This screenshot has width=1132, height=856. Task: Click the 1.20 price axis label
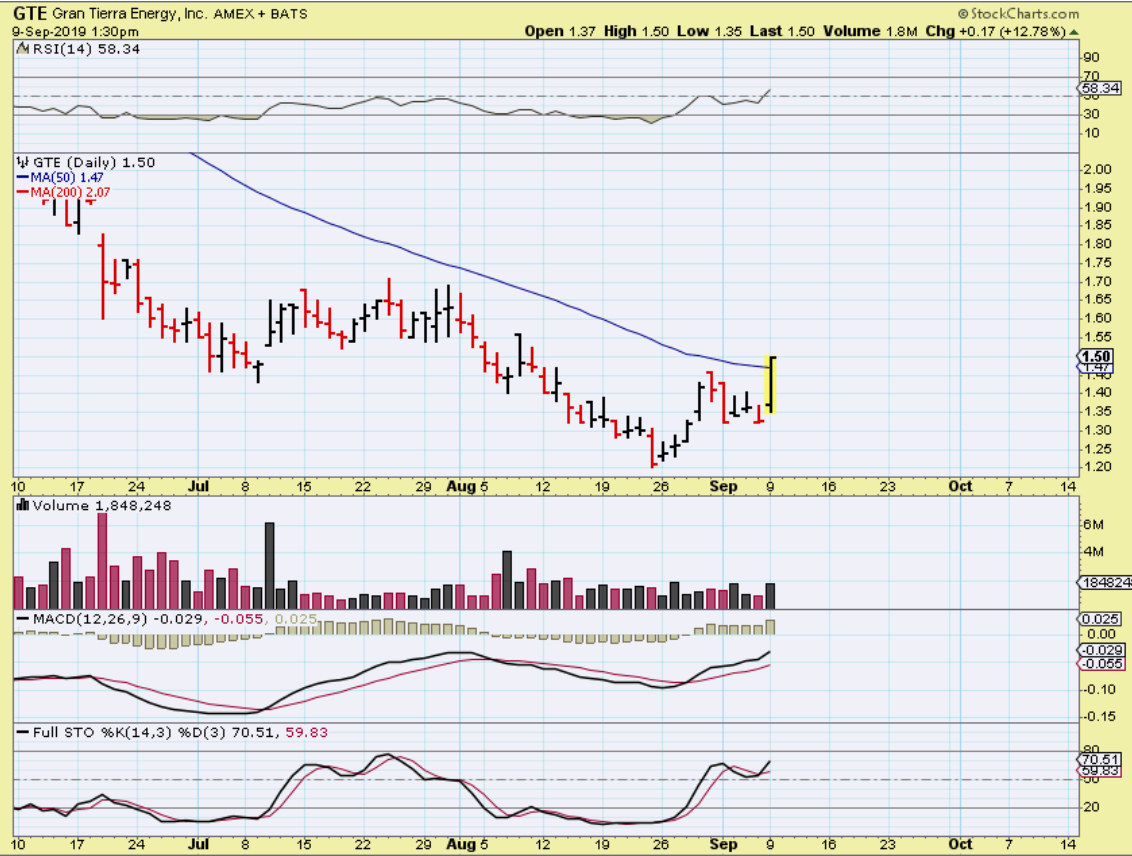pyautogui.click(x=1098, y=467)
